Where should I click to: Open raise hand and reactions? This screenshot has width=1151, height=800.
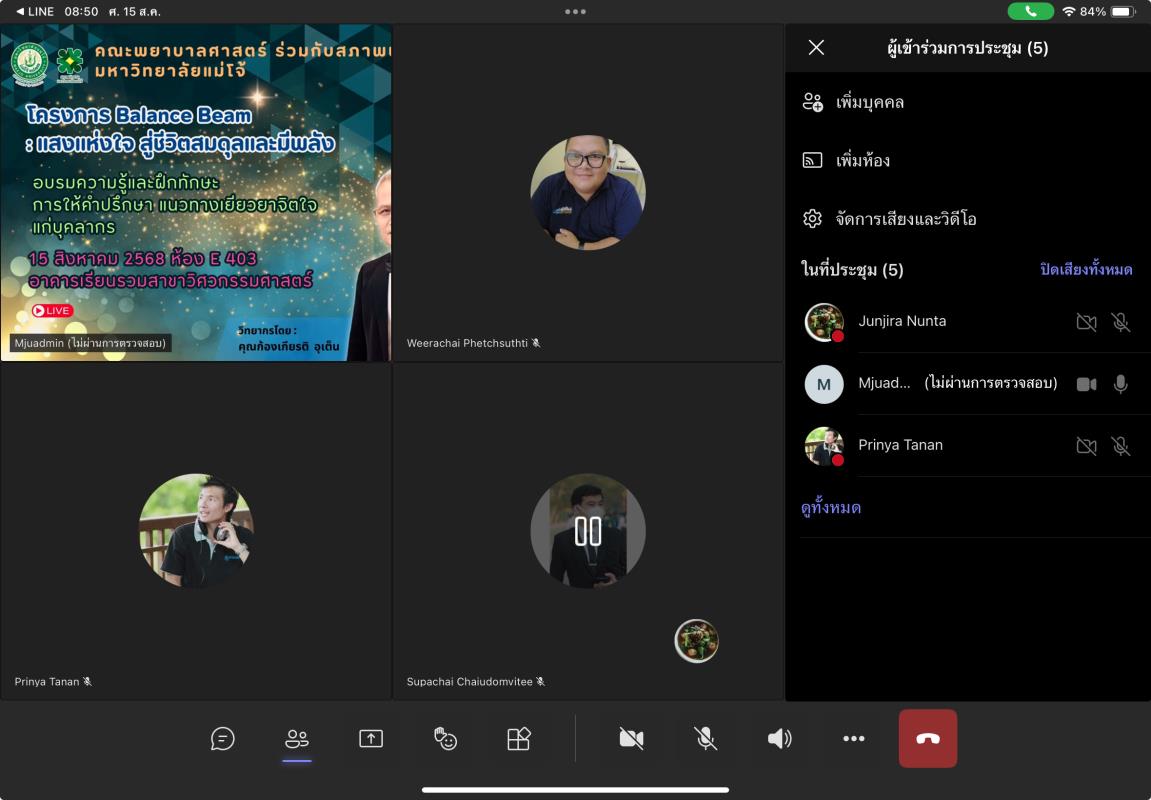(445, 739)
